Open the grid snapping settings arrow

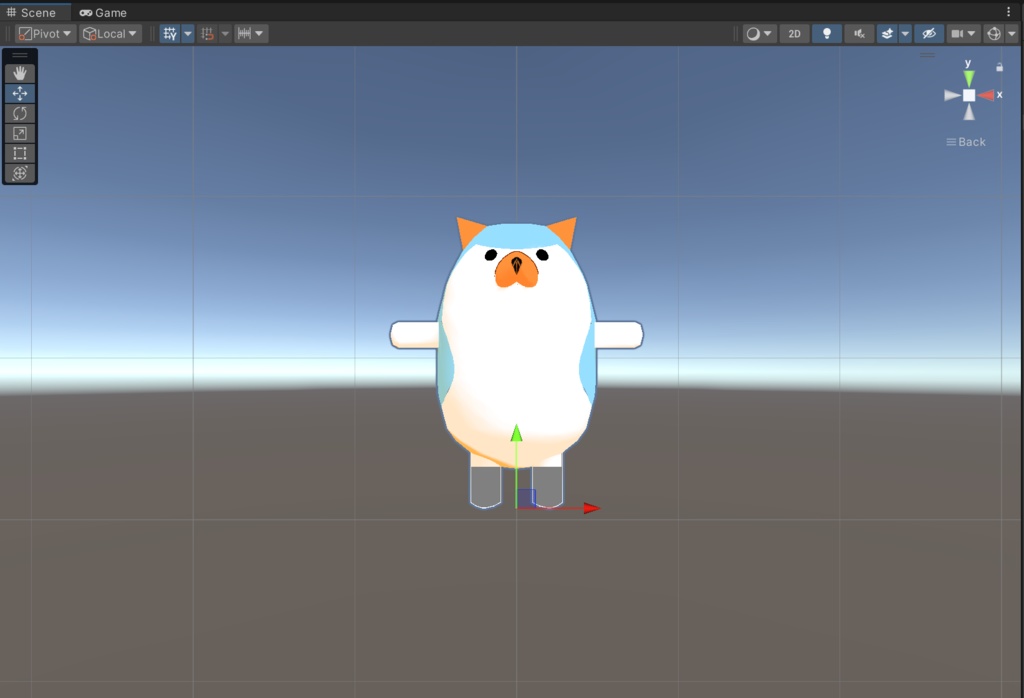[225, 33]
